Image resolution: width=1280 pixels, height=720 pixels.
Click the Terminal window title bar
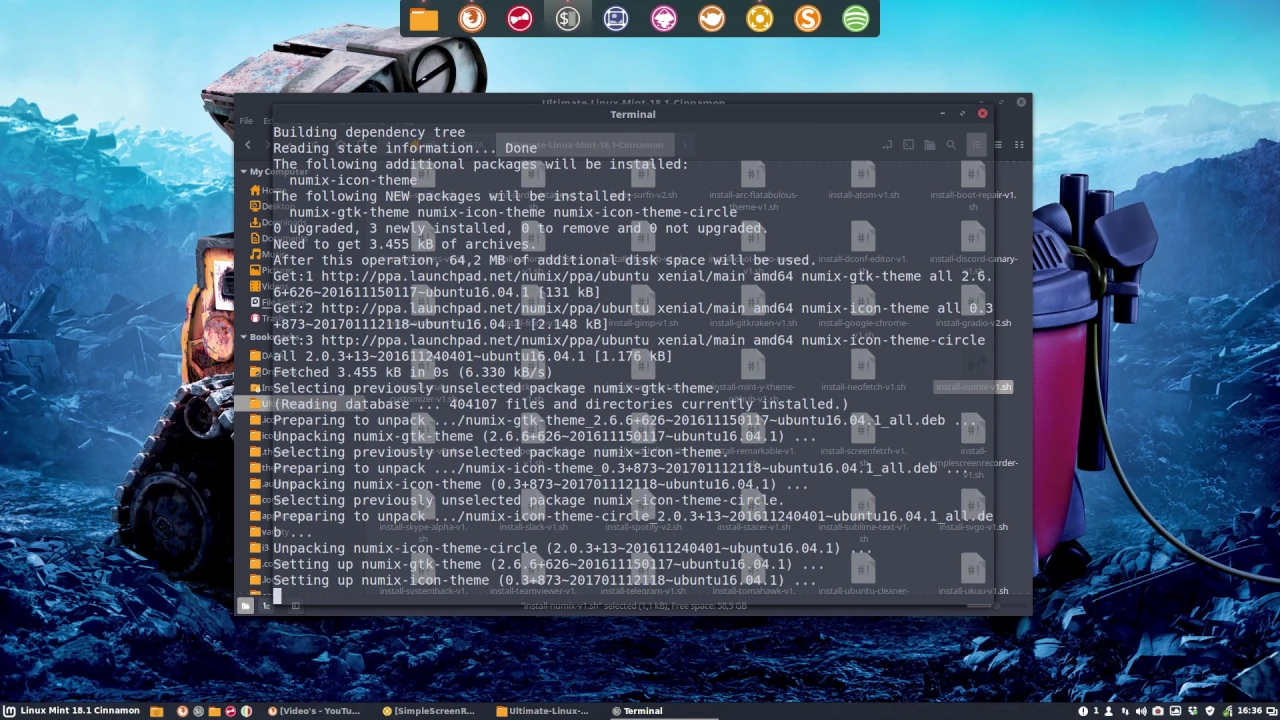click(633, 114)
